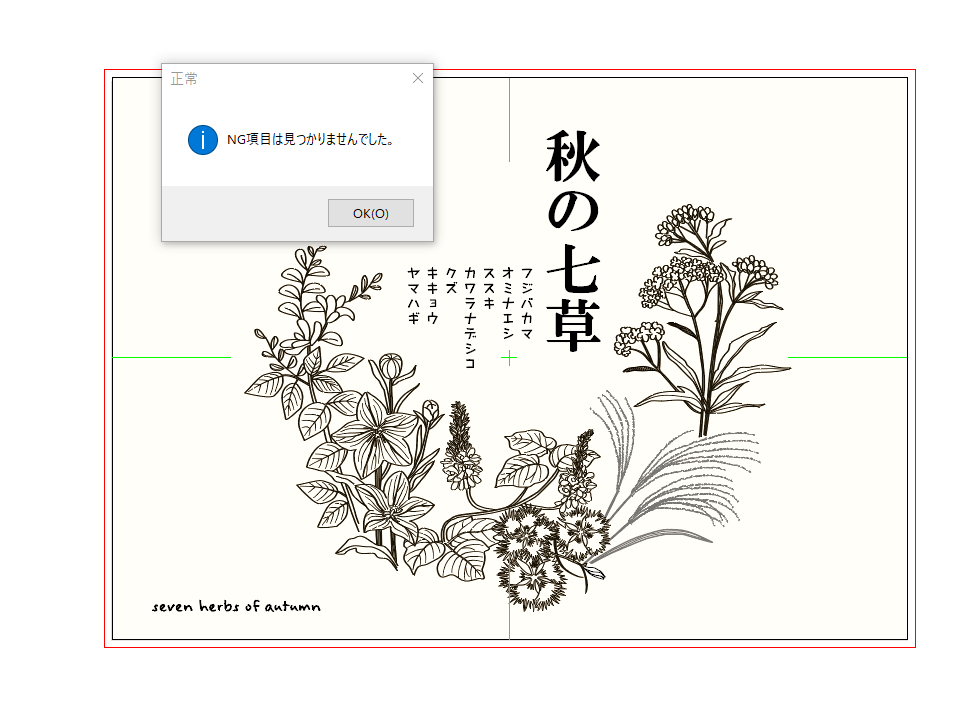The height and width of the screenshot is (701, 962).
Task: Click the center crosshair registration mark
Action: point(509,358)
